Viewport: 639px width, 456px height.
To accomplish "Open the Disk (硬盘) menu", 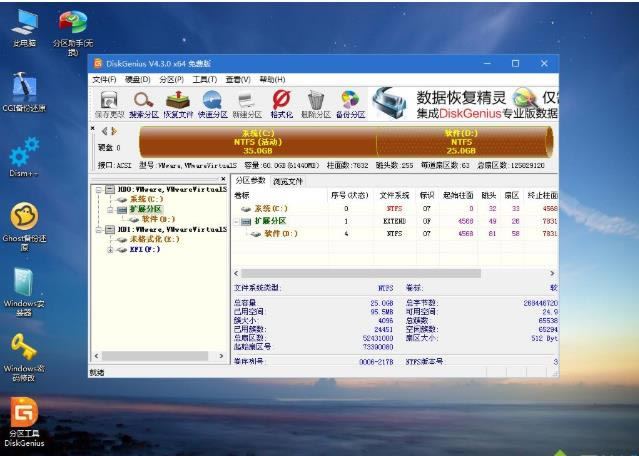I will coord(138,79).
